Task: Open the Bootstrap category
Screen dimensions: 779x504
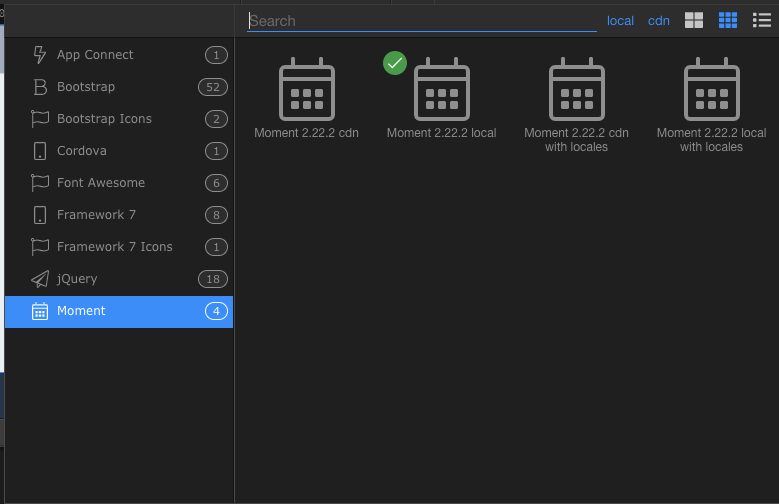Action: point(119,87)
